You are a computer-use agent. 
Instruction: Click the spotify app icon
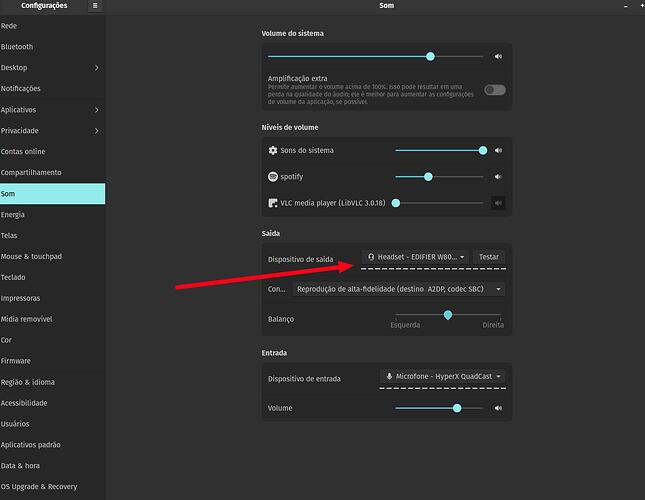(273, 177)
